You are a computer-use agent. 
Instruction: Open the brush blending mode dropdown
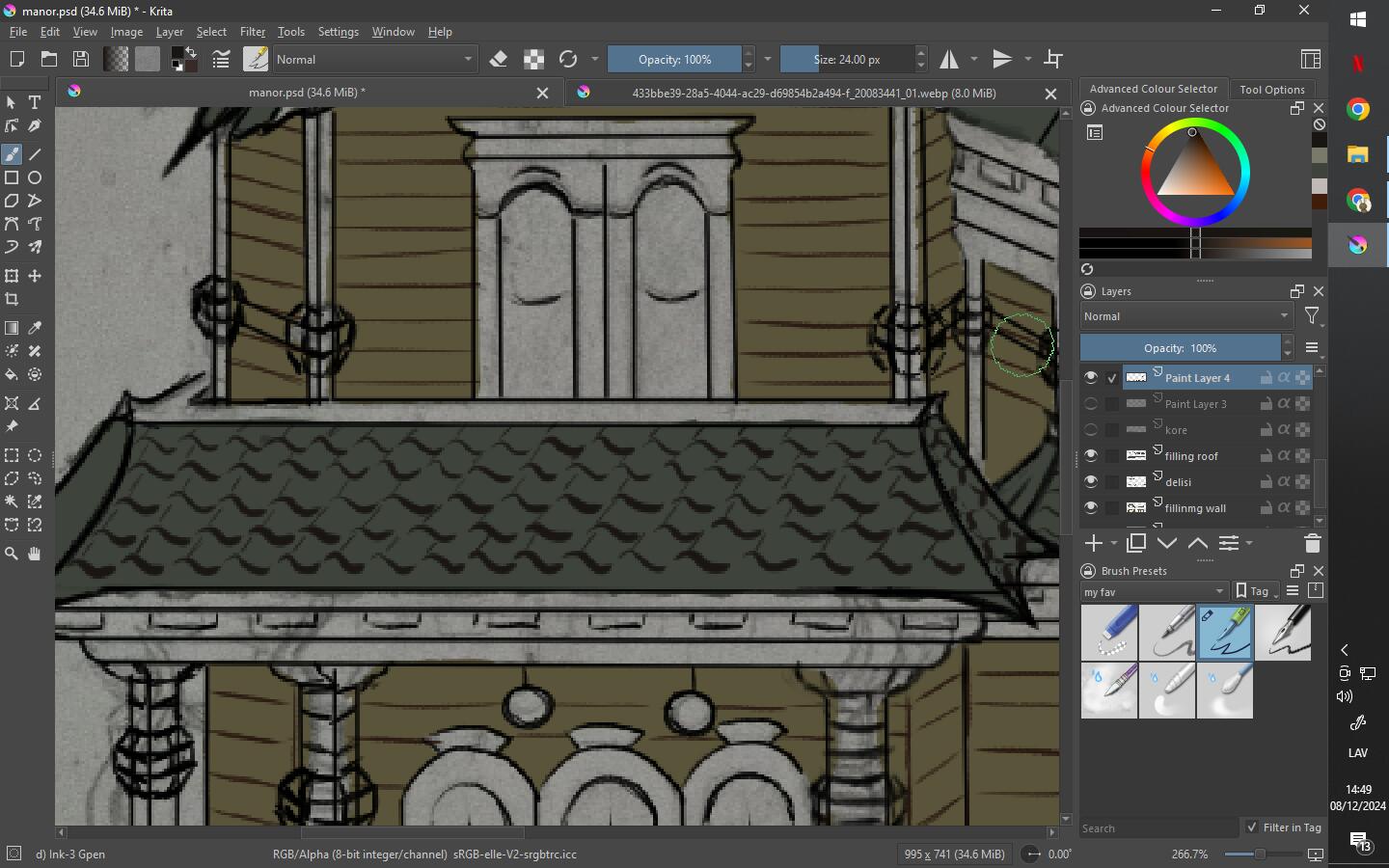point(374,59)
